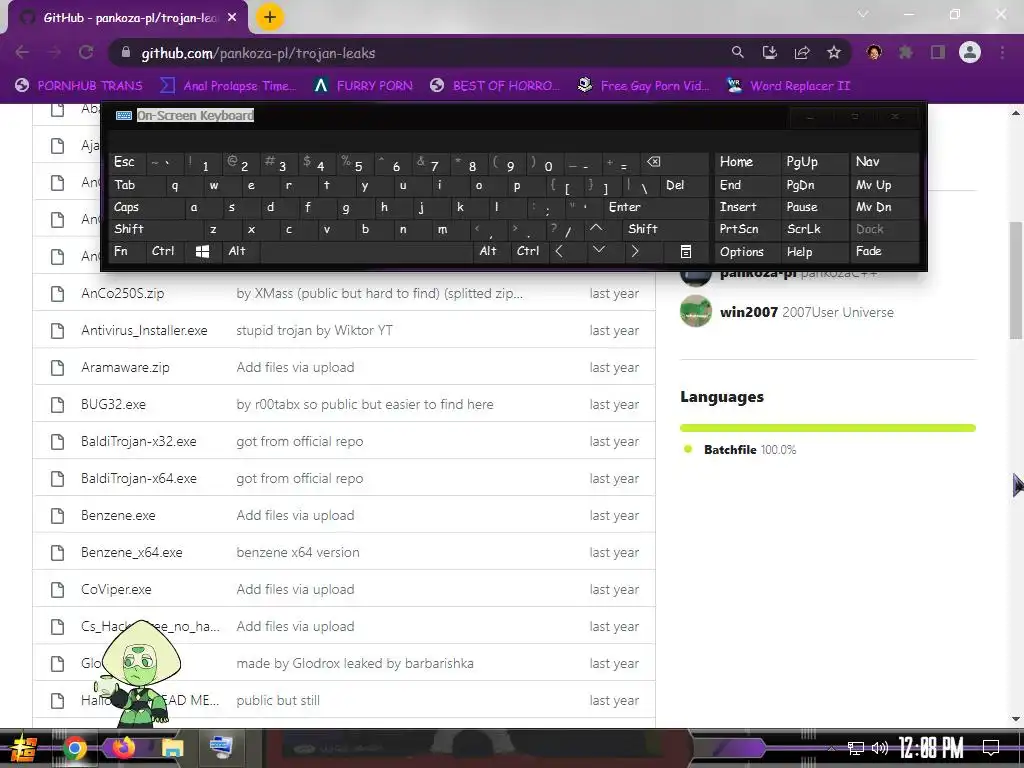Toggle the left Alt key on On-Screen Keyboard

coord(240,251)
